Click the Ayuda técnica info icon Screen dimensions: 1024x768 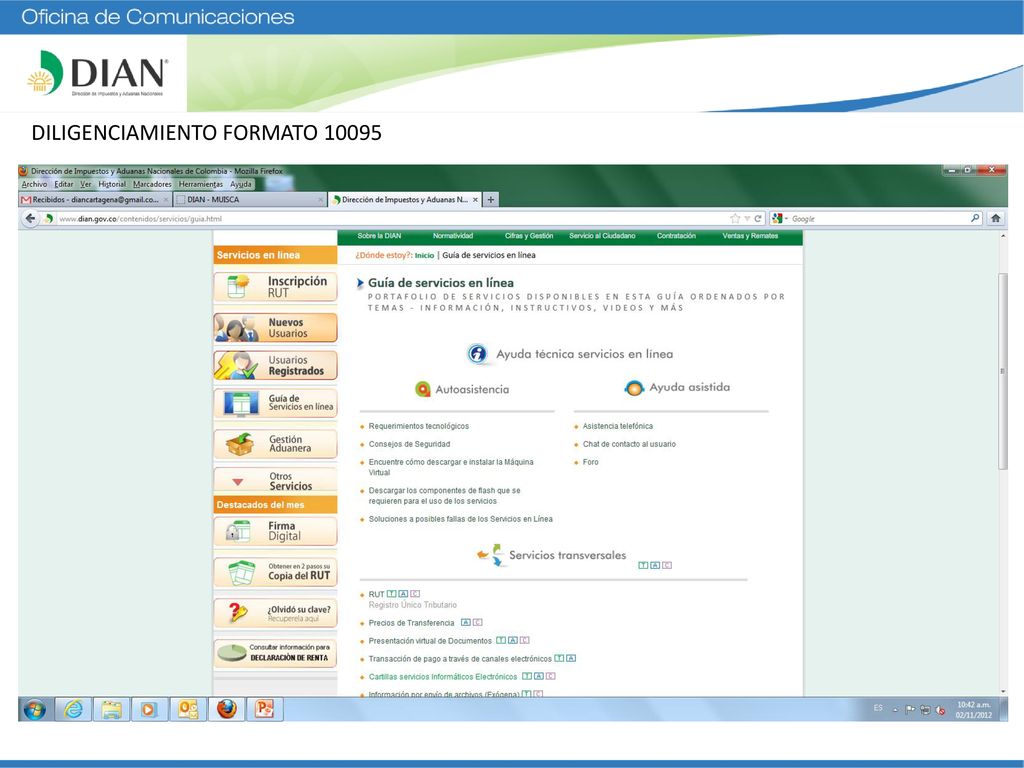[477, 354]
